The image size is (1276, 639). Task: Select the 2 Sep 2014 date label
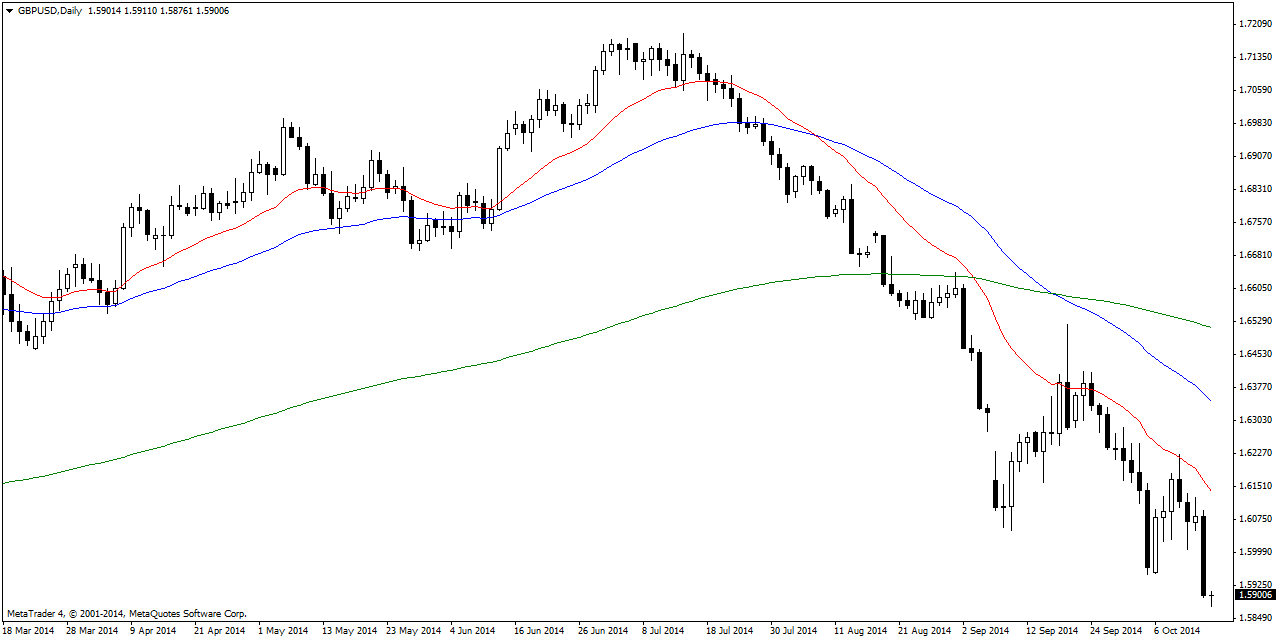(984, 631)
